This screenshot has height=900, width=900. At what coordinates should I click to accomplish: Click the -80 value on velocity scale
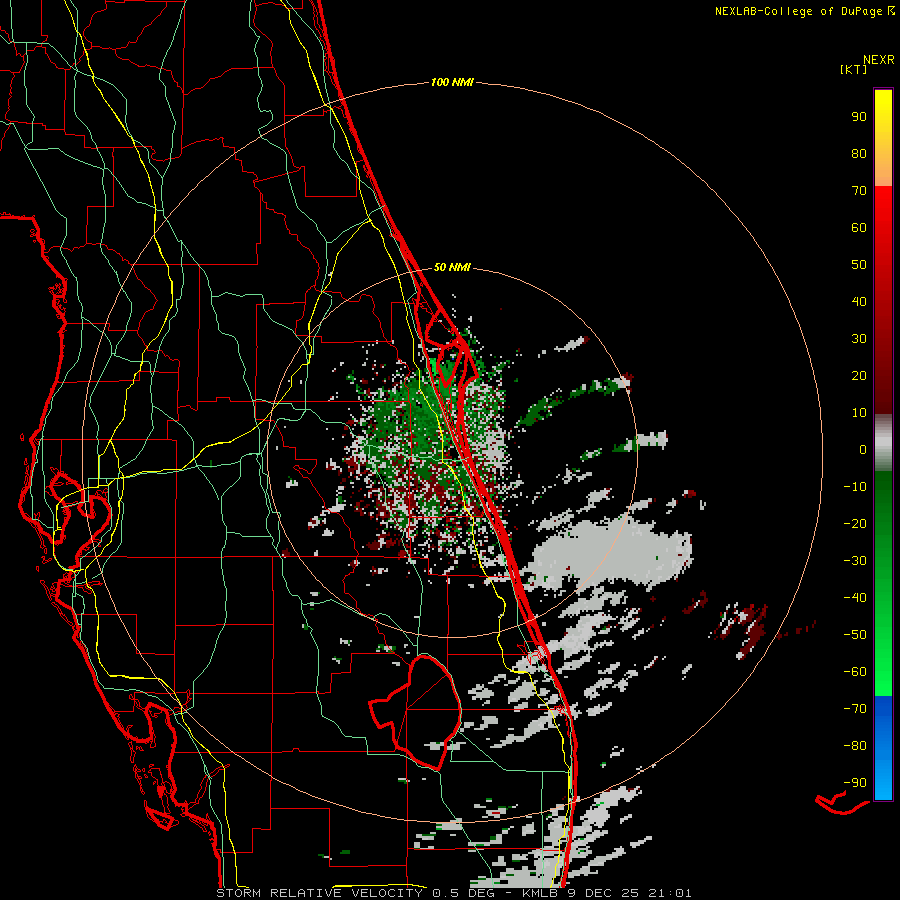pos(855,746)
